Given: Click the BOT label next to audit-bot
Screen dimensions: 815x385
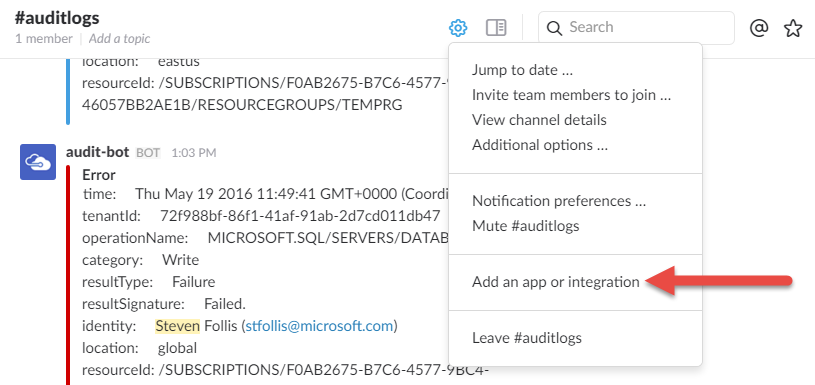Looking at the screenshot, I should 148,153.
